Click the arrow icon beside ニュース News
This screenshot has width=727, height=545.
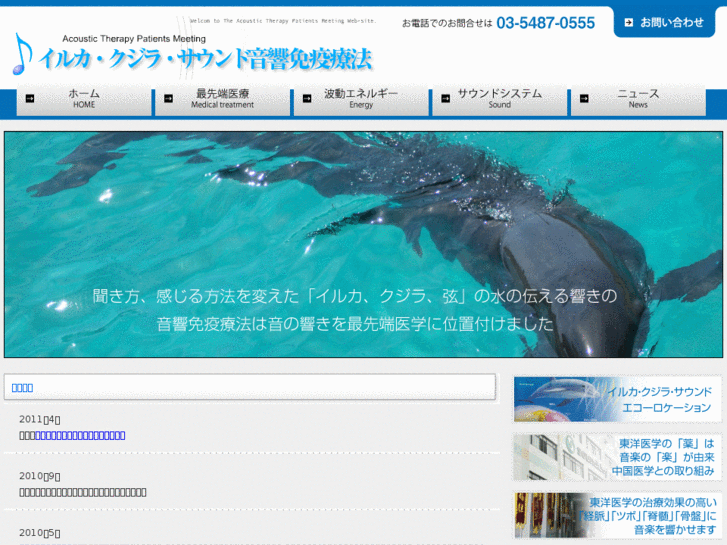tap(584, 98)
